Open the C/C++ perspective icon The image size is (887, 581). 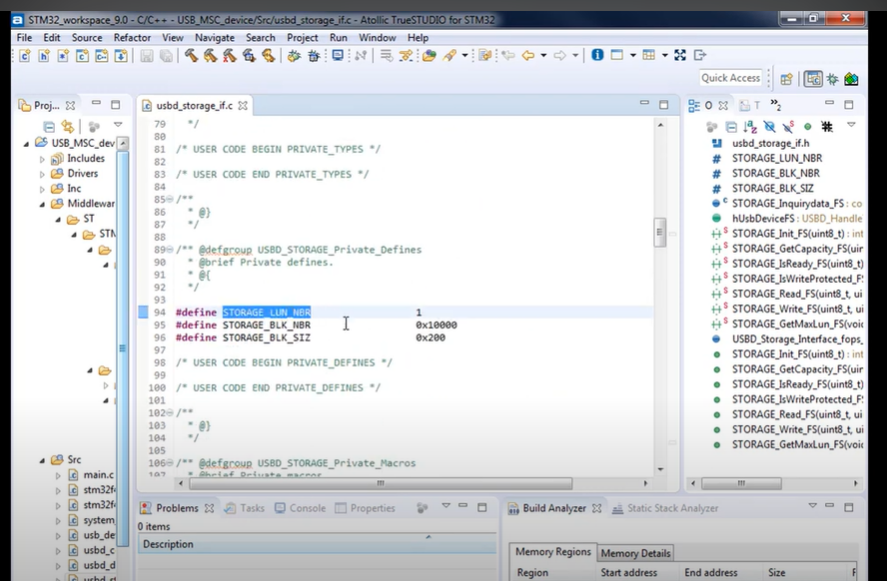pos(813,79)
